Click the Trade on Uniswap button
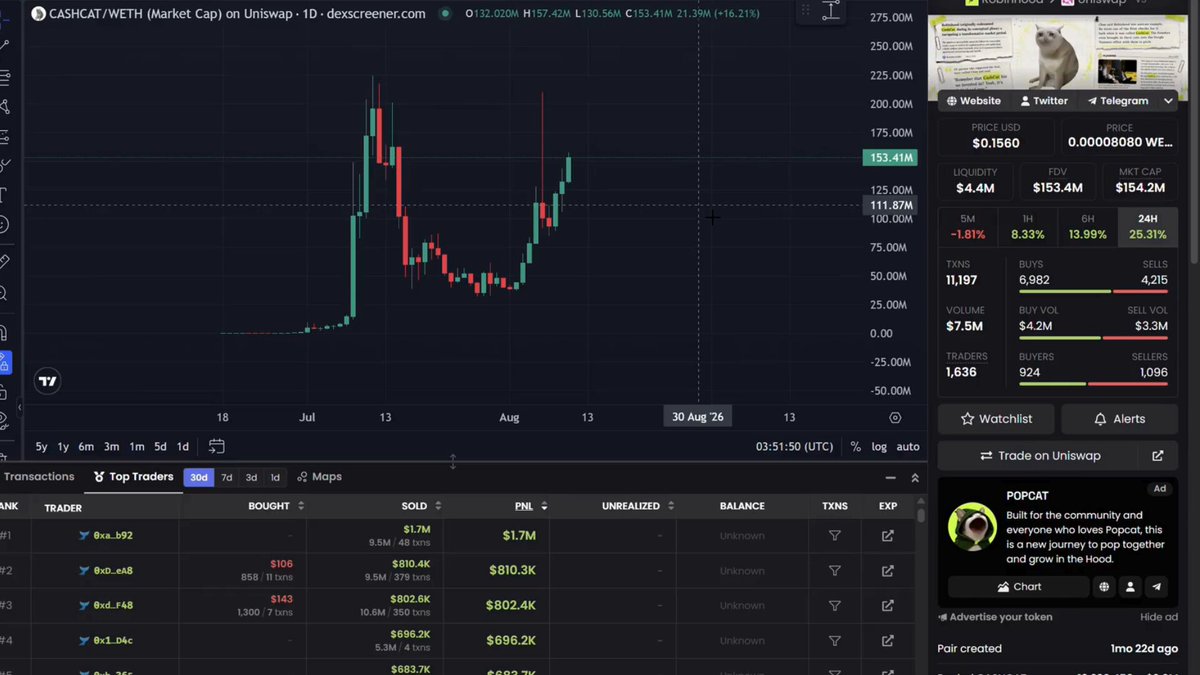Screen dimensions: 1200x675 click(1040, 456)
